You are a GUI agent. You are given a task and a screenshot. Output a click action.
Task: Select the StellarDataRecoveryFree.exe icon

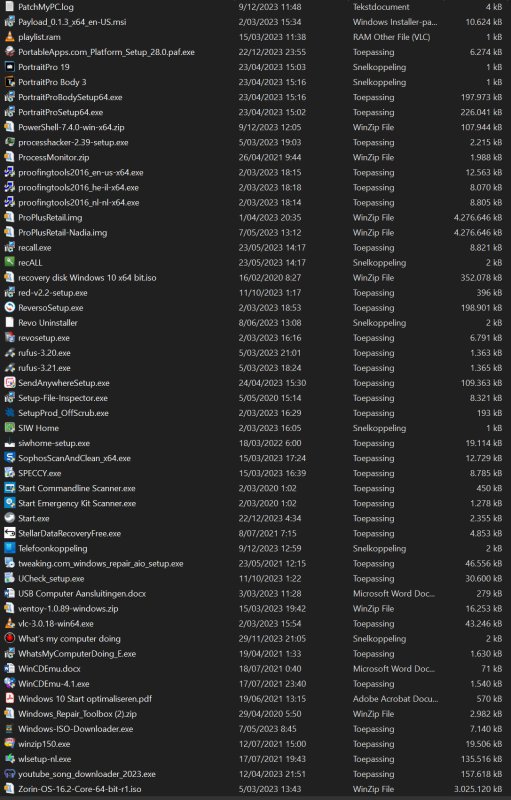[9, 533]
